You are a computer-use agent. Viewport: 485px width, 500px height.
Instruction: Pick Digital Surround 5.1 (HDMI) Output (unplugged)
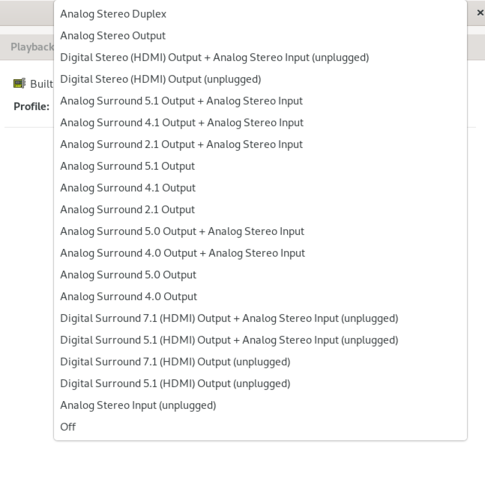point(260,384)
